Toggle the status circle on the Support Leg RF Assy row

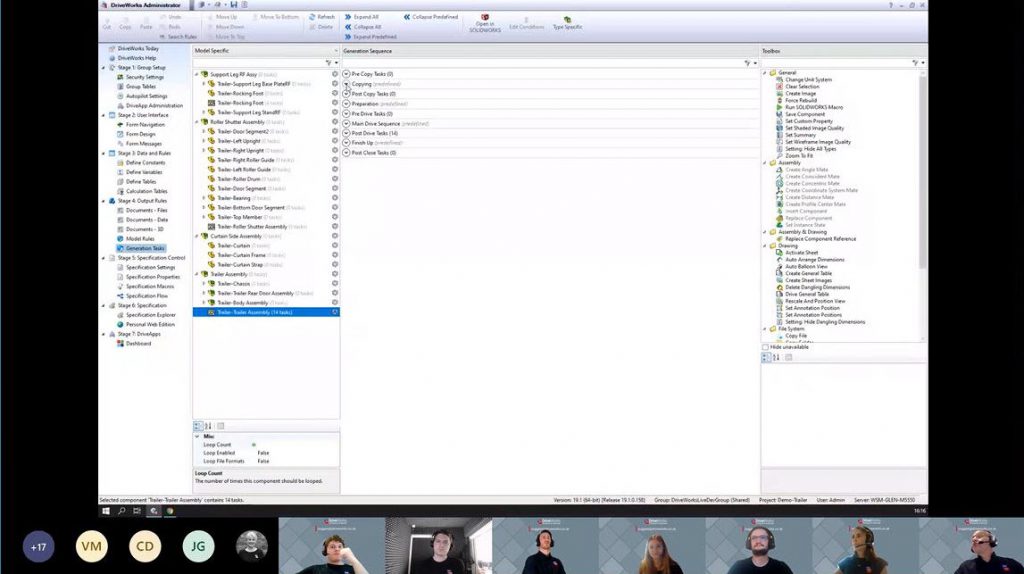point(335,74)
